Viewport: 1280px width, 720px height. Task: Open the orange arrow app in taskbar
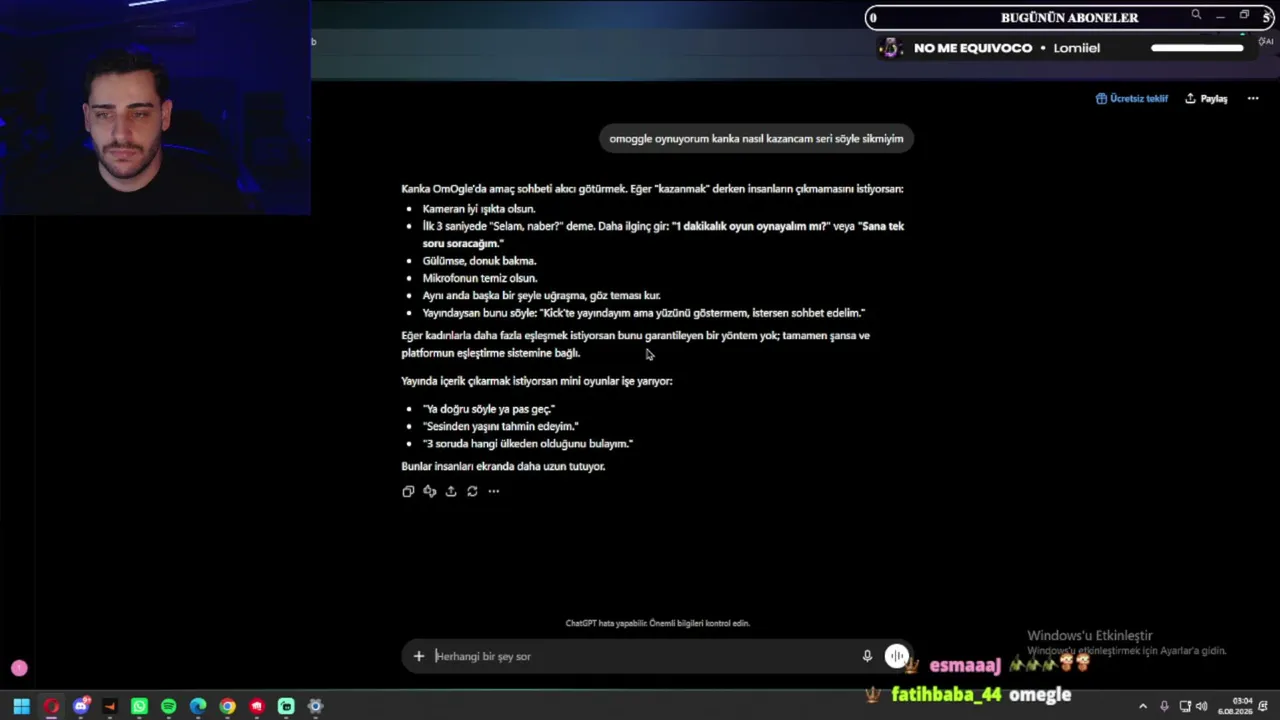coord(110,706)
